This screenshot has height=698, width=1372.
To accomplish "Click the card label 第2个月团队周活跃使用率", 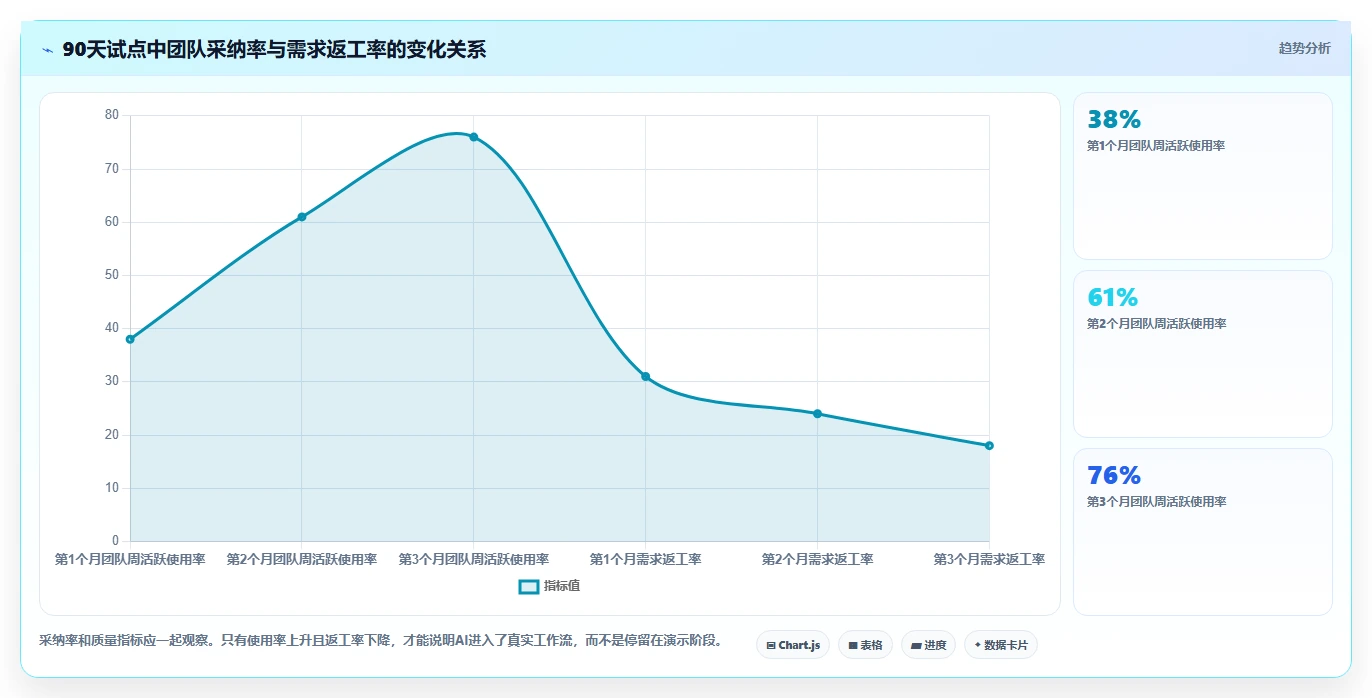I will click(1156, 324).
